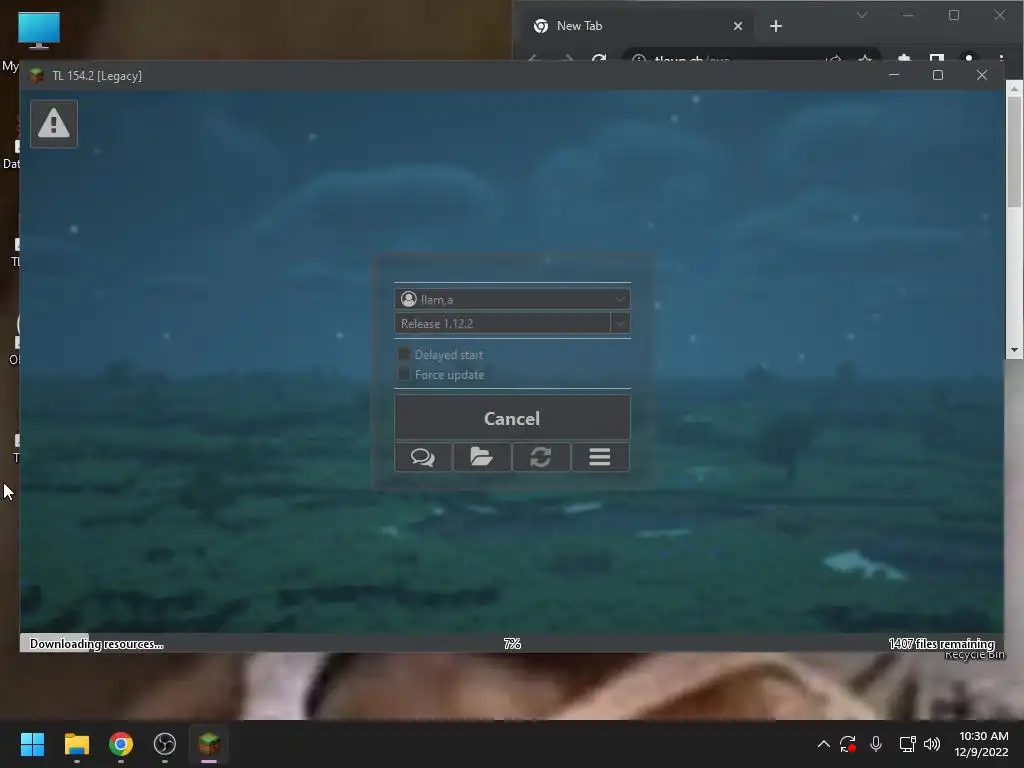Viewport: 1024px width, 768px height.
Task: Click the grass block icon in TL title bar
Action: pyautogui.click(x=37, y=76)
